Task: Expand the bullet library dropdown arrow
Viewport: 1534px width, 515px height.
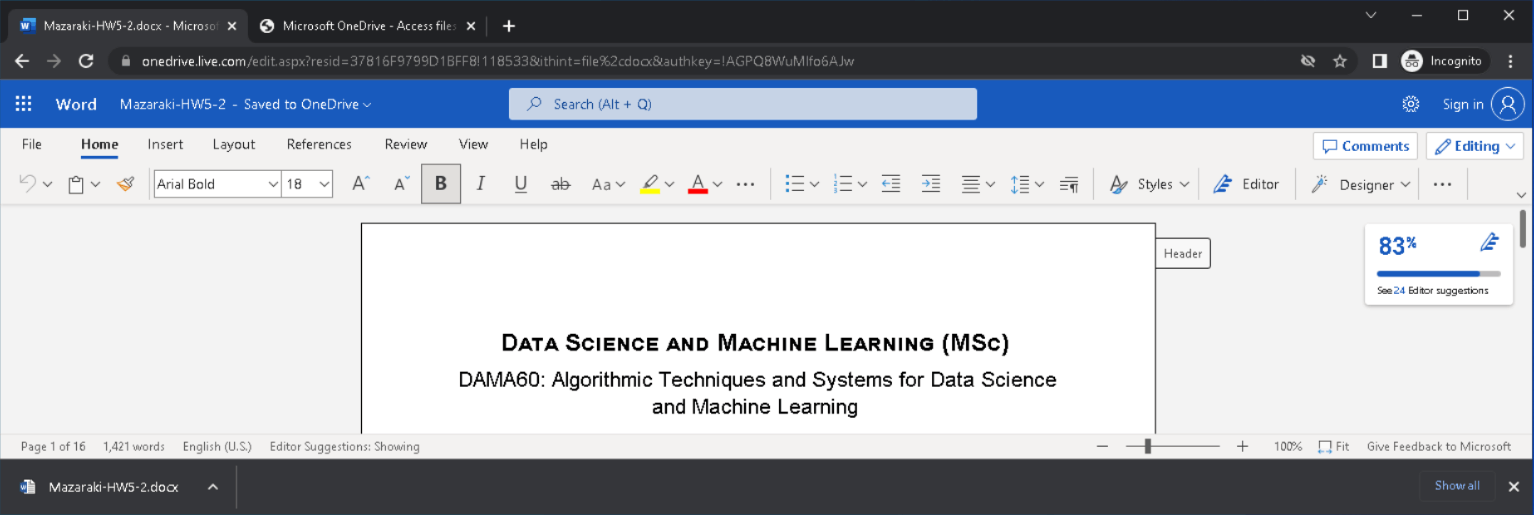Action: (814, 184)
